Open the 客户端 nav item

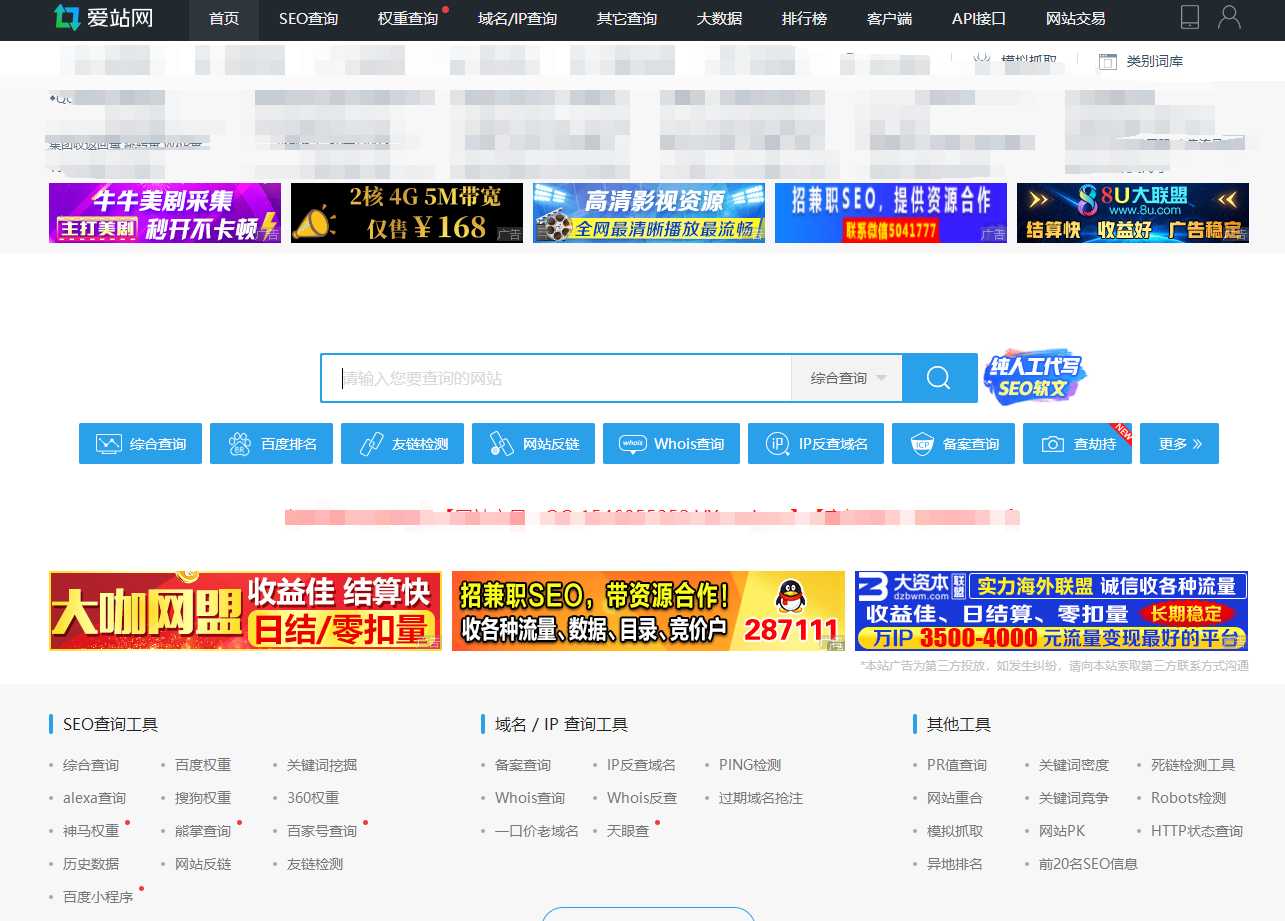889,19
